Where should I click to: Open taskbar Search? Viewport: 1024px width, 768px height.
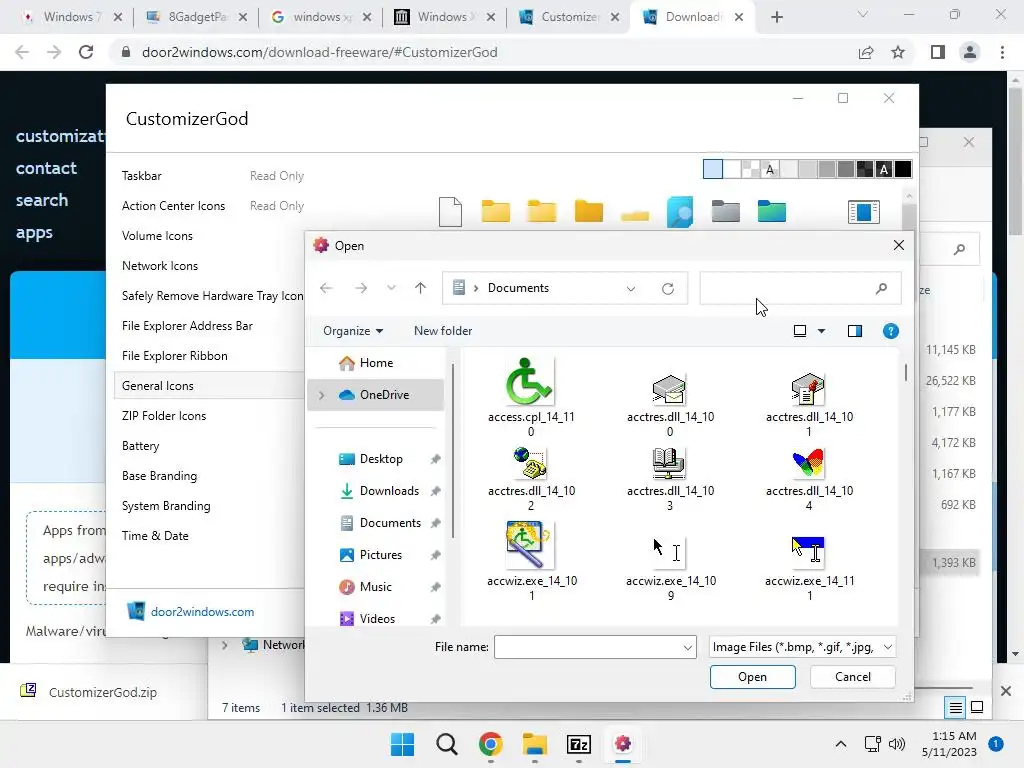pyautogui.click(x=447, y=744)
